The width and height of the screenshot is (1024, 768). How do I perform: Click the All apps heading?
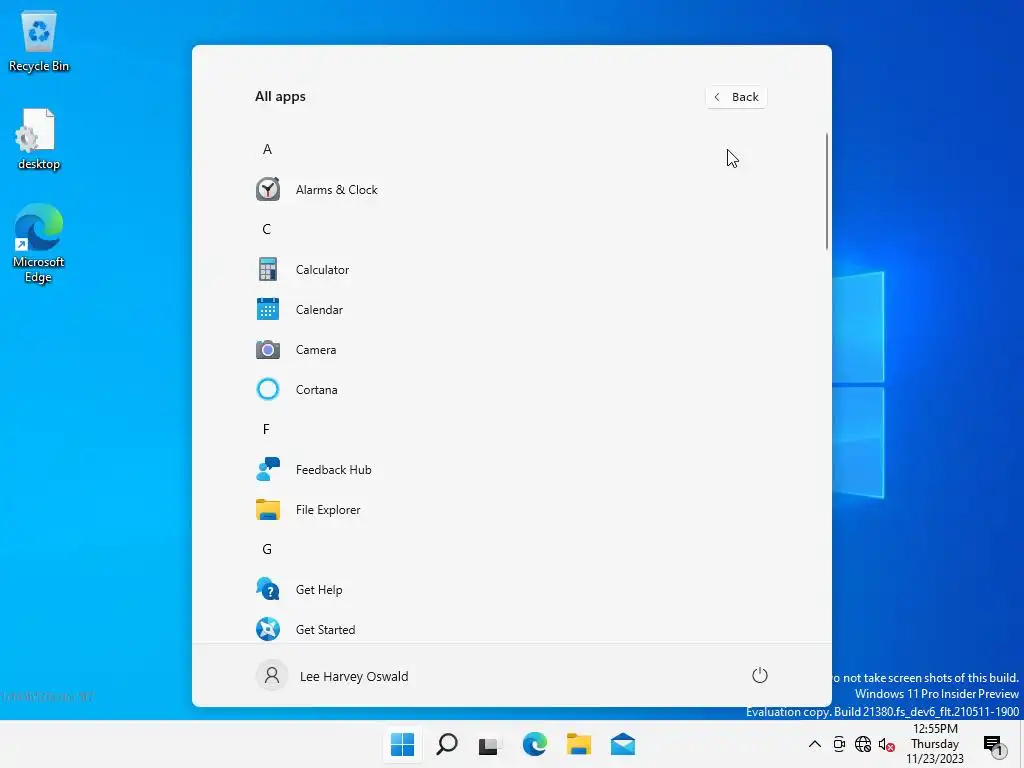pyautogui.click(x=280, y=96)
